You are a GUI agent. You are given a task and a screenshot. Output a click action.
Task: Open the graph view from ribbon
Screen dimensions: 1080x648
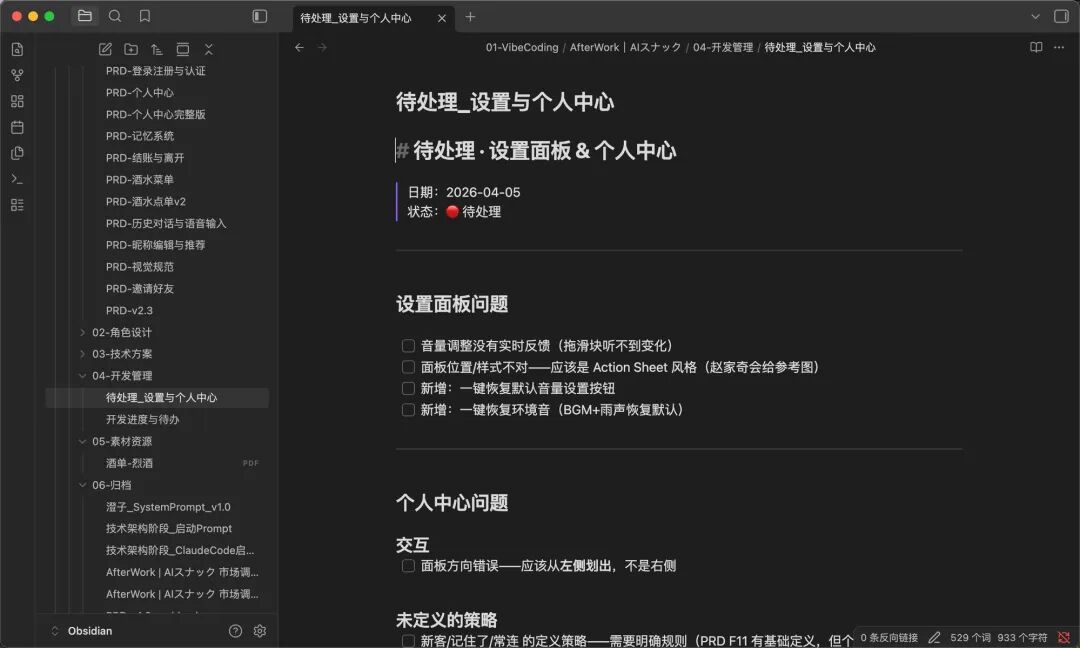point(17,75)
